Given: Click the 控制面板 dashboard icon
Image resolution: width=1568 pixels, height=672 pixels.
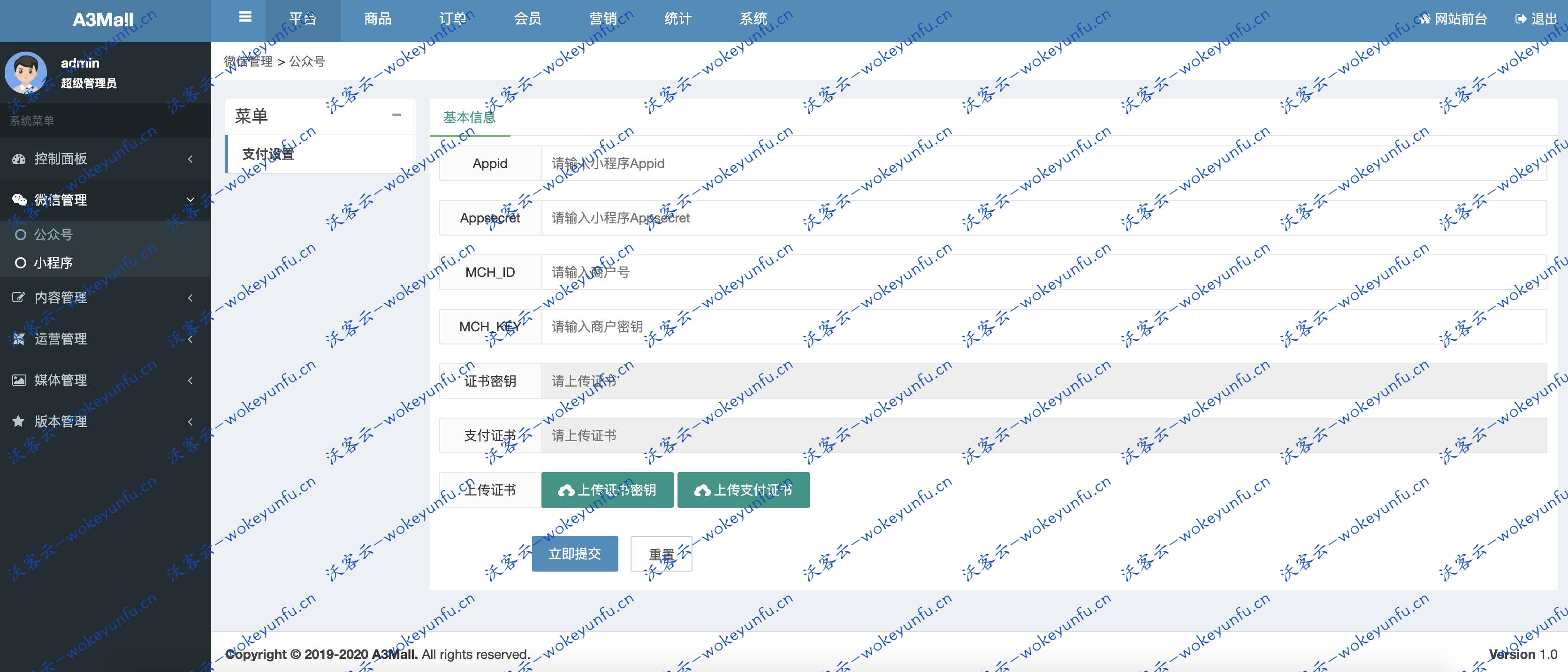Looking at the screenshot, I should click(x=19, y=159).
